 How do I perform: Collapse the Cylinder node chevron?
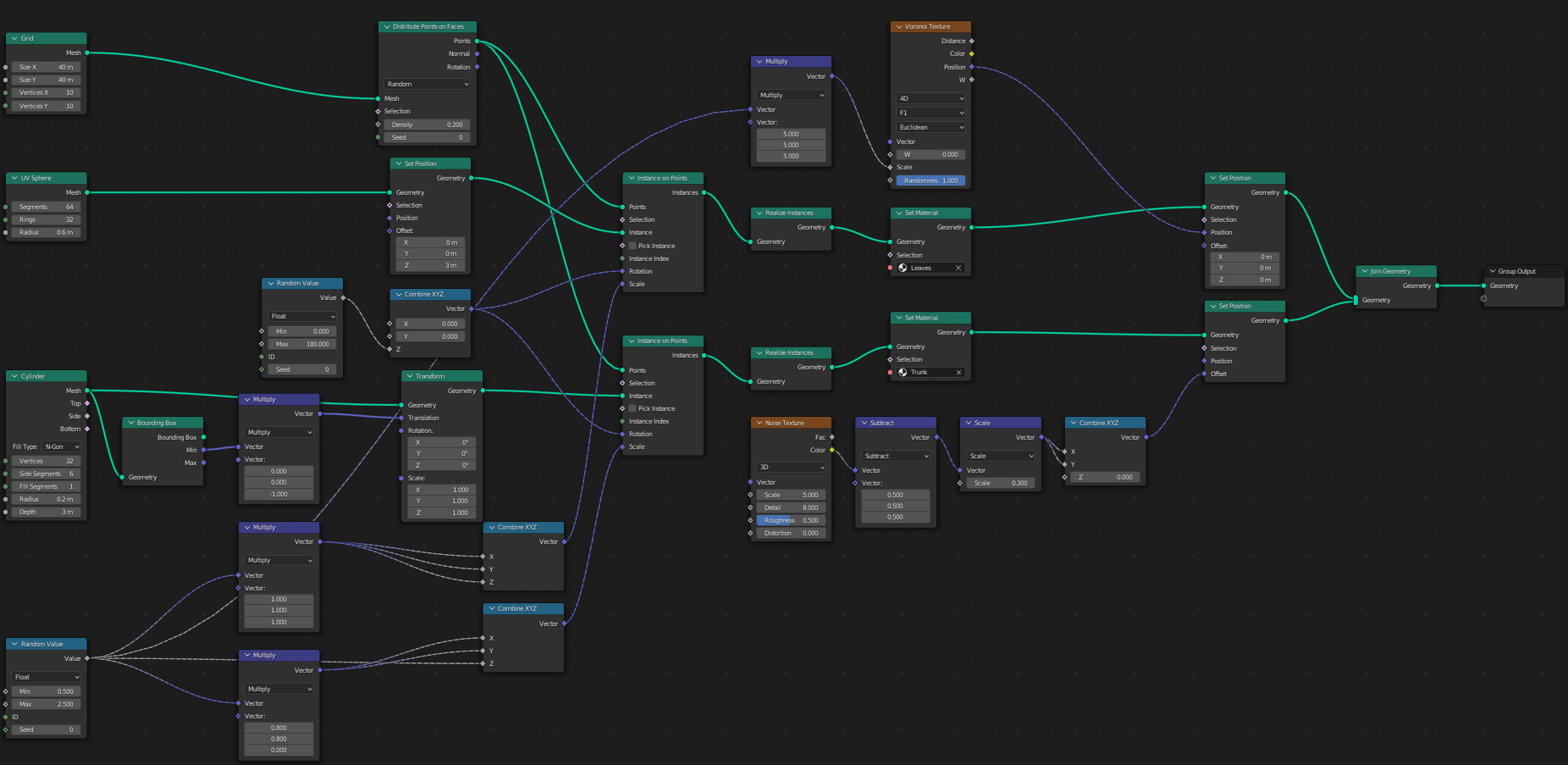pyautogui.click(x=14, y=376)
